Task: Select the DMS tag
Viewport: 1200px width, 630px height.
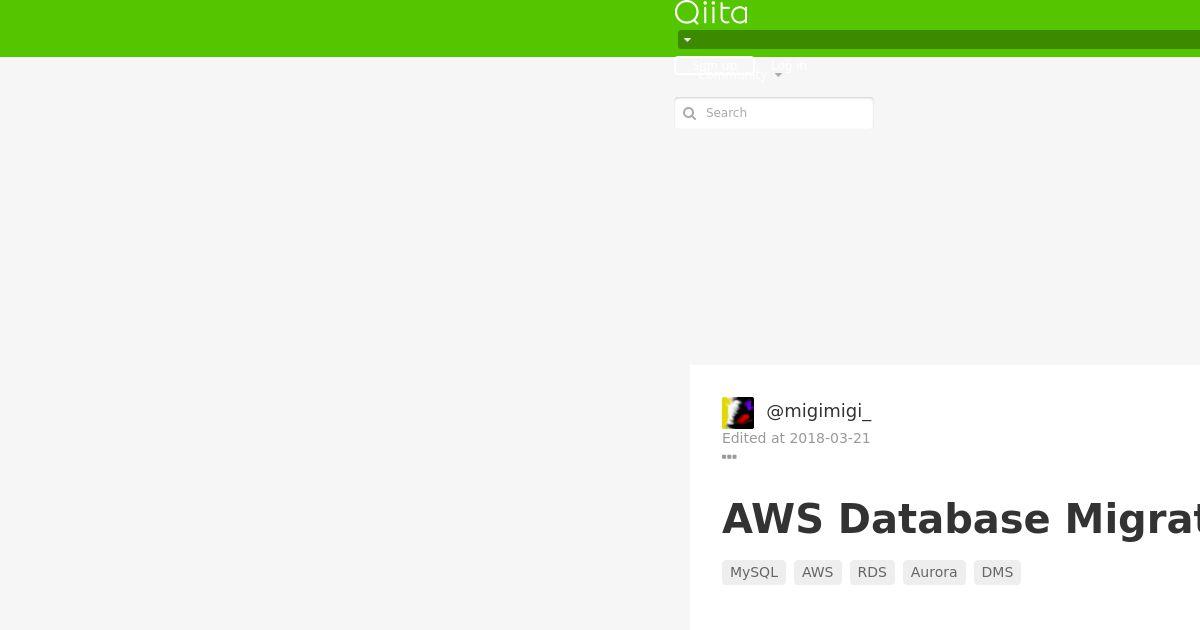Action: pos(997,572)
